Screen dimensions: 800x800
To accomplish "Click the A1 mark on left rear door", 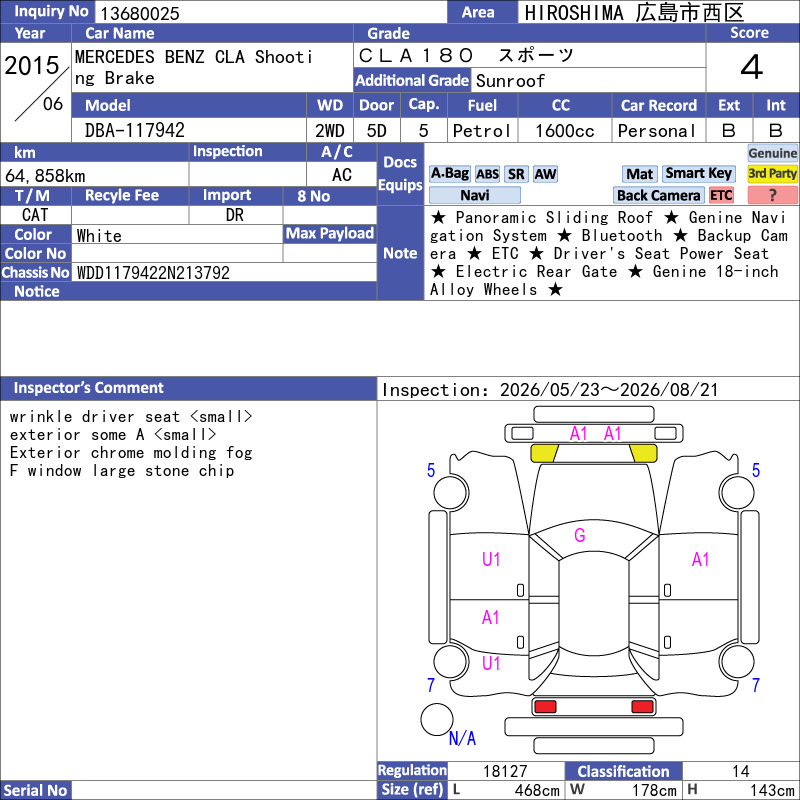I will point(490,618).
